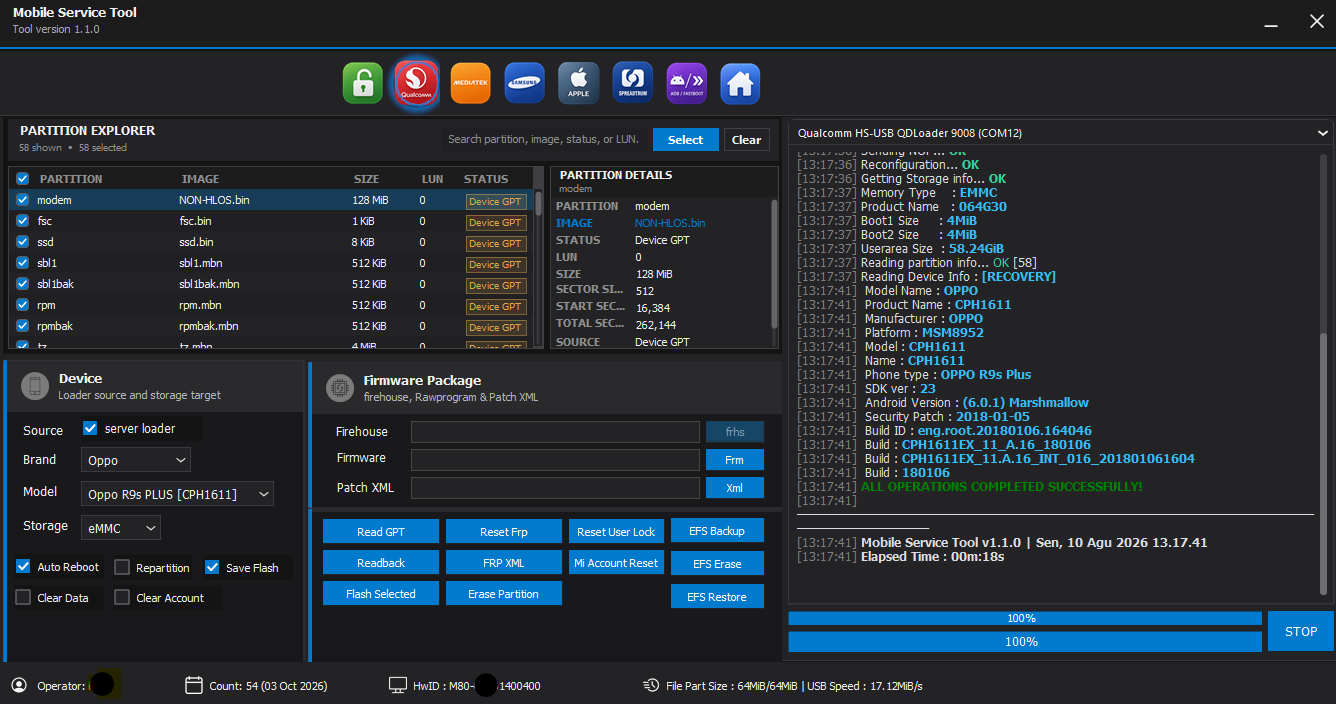Select the Qualcomm platform icon
The height and width of the screenshot is (704, 1336).
pos(416,83)
